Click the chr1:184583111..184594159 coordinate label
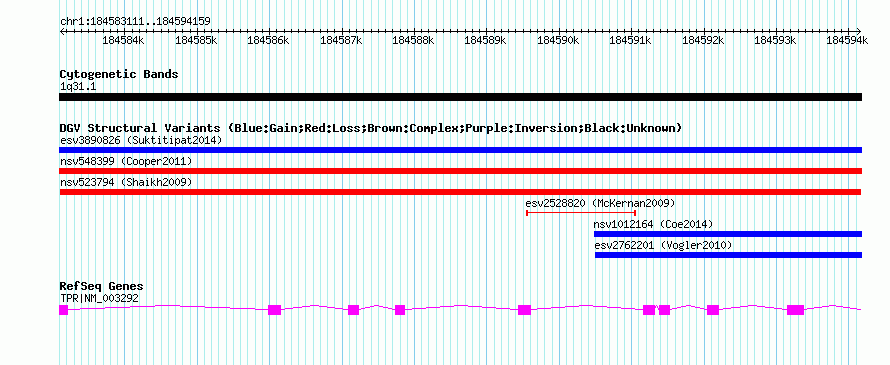 [135, 22]
